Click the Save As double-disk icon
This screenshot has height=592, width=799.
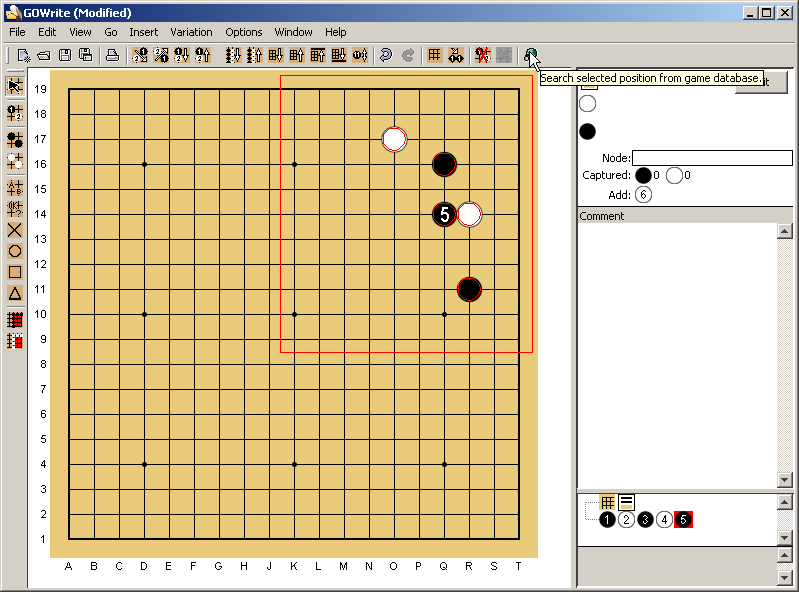click(x=86, y=55)
